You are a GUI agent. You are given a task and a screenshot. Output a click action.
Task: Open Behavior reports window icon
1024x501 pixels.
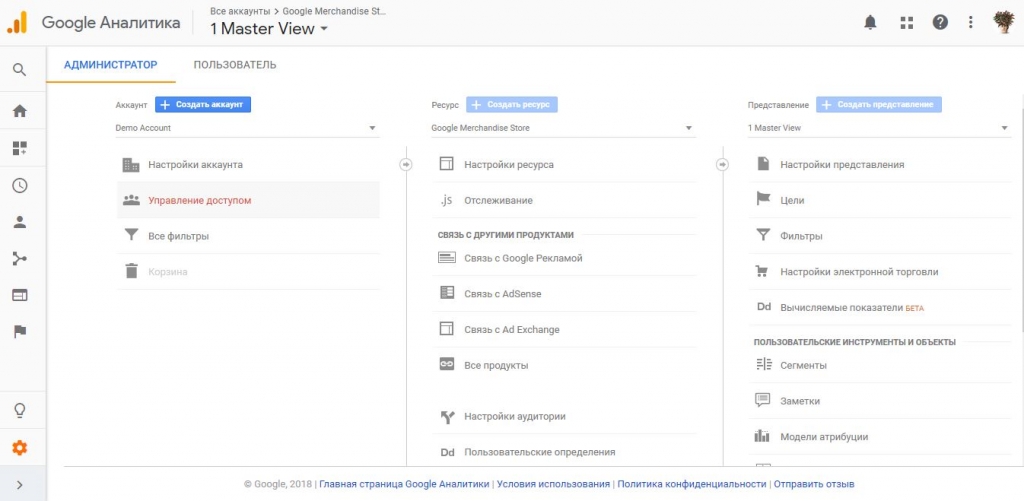pos(20,295)
